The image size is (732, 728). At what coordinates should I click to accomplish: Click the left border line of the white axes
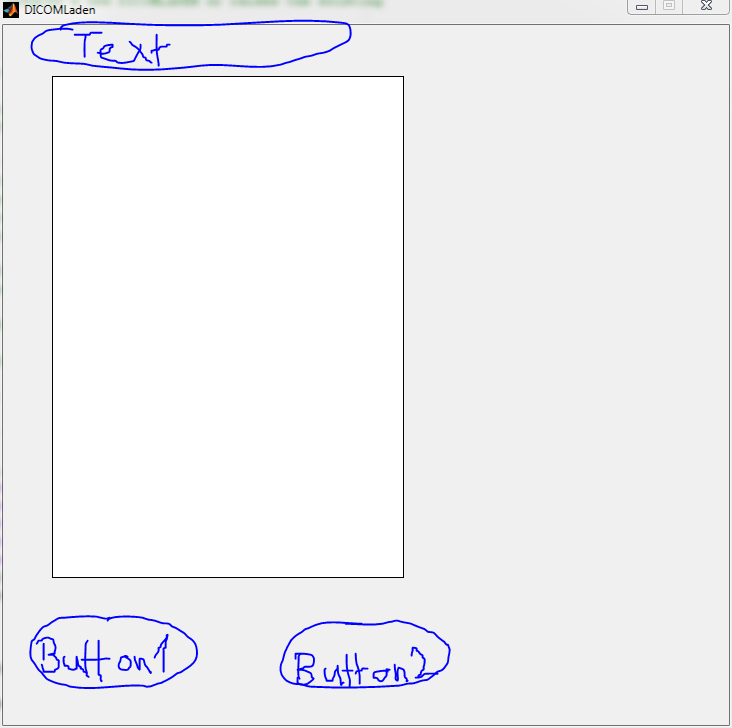tap(52, 327)
